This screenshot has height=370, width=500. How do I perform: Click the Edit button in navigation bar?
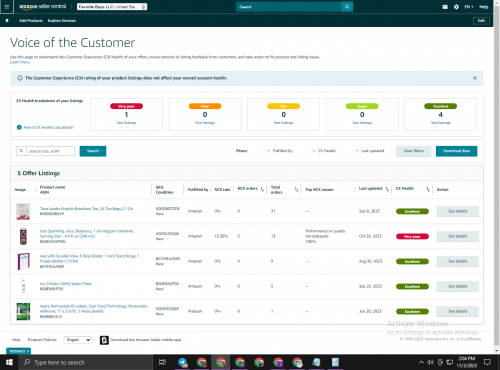click(481, 21)
